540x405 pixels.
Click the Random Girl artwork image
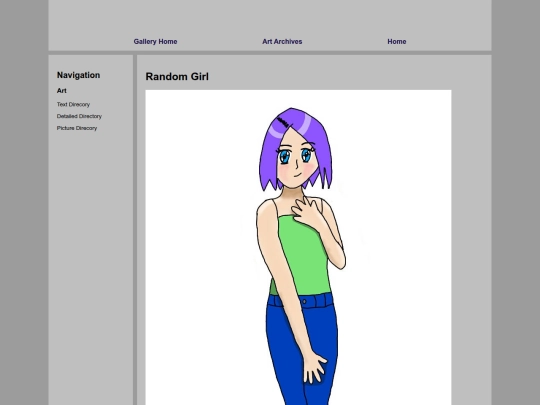click(298, 247)
